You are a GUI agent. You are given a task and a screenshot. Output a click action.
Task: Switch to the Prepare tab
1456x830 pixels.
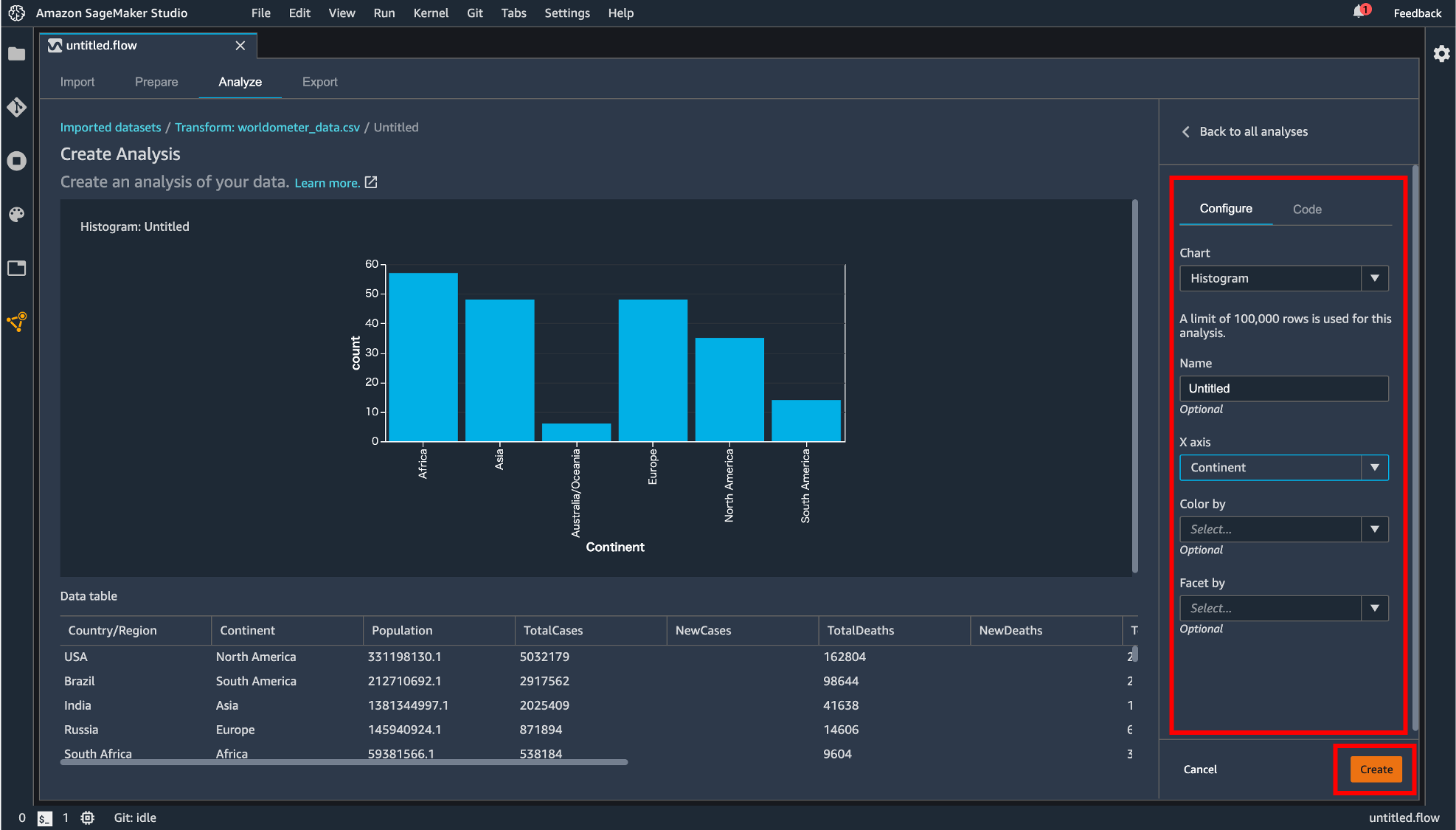[x=156, y=82]
